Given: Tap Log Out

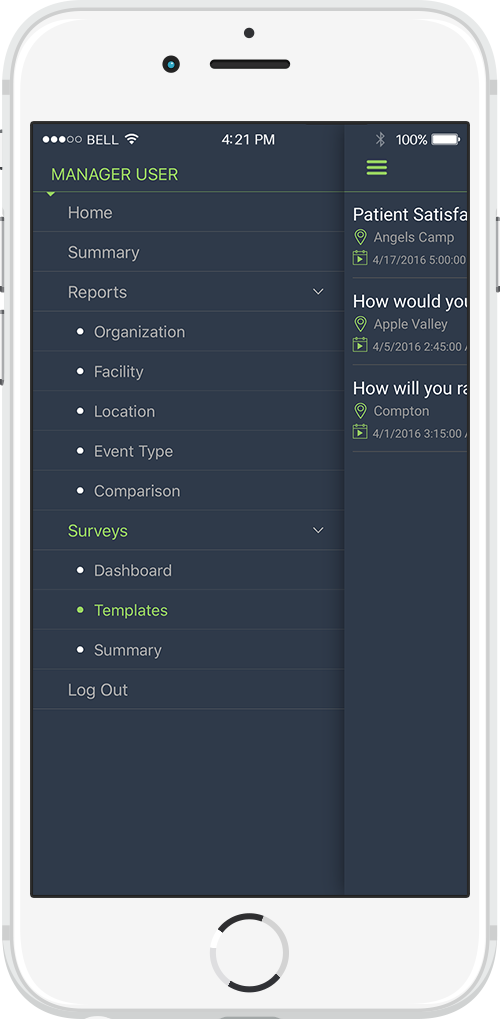Looking at the screenshot, I should [x=189, y=690].
